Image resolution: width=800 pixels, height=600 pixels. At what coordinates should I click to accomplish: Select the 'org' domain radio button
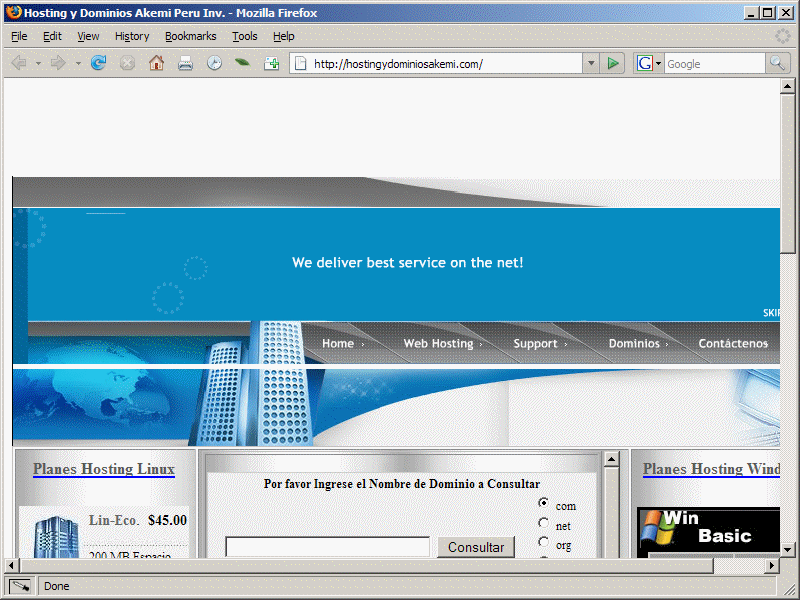point(543,542)
